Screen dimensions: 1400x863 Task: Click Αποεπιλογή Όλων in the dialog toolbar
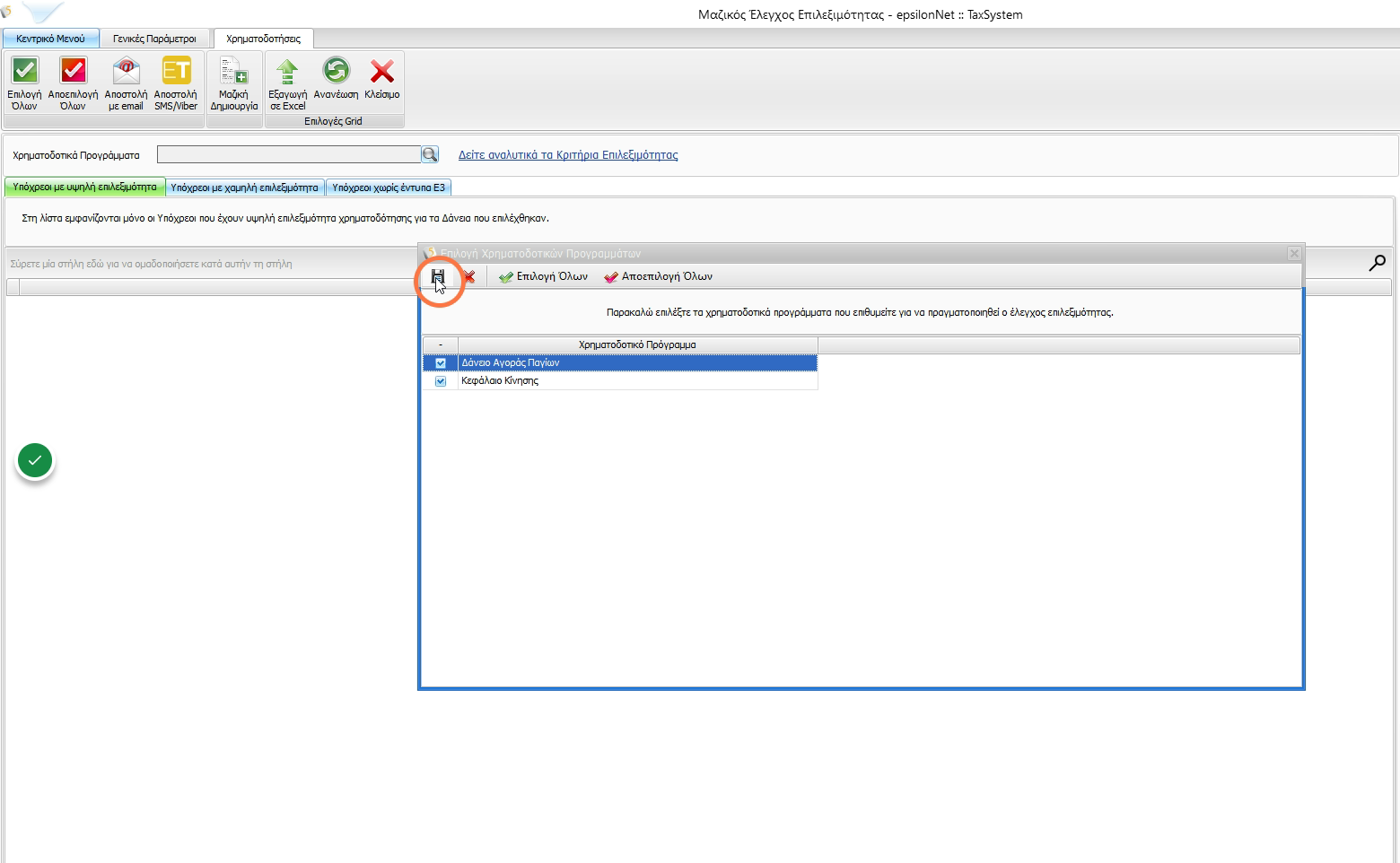tap(658, 276)
